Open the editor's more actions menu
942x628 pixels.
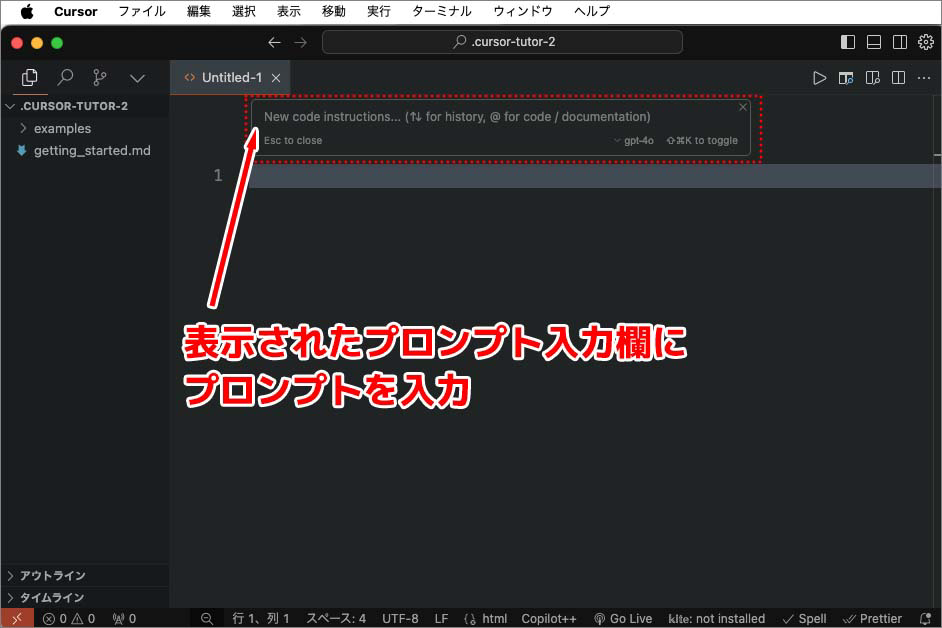click(923, 77)
